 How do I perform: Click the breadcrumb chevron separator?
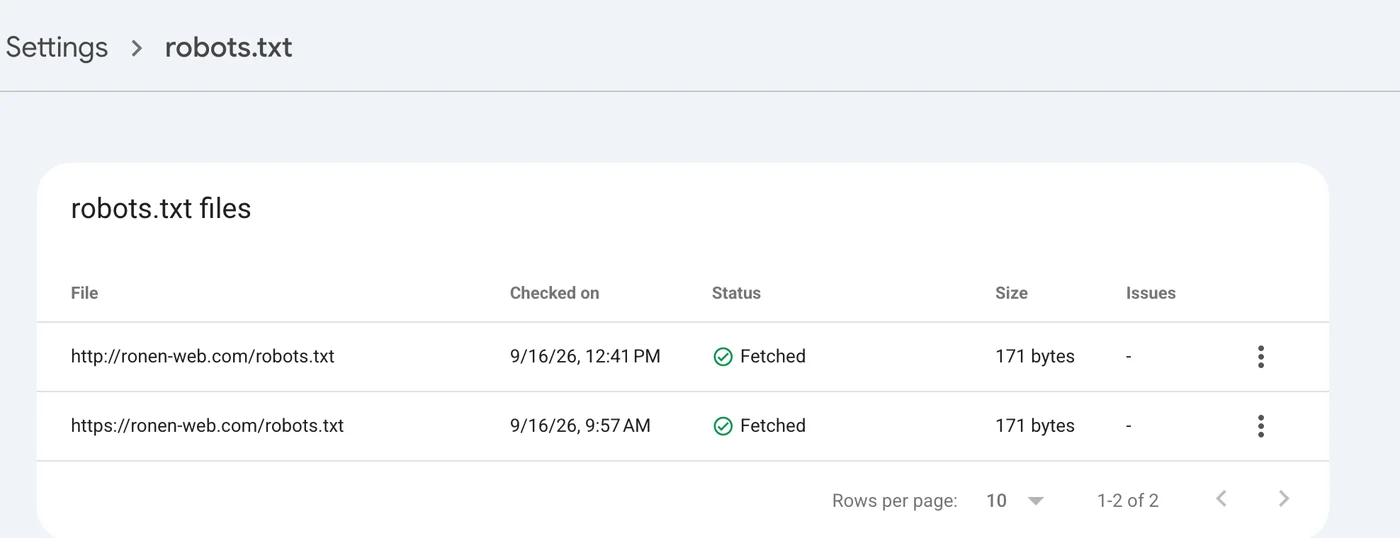click(x=137, y=48)
